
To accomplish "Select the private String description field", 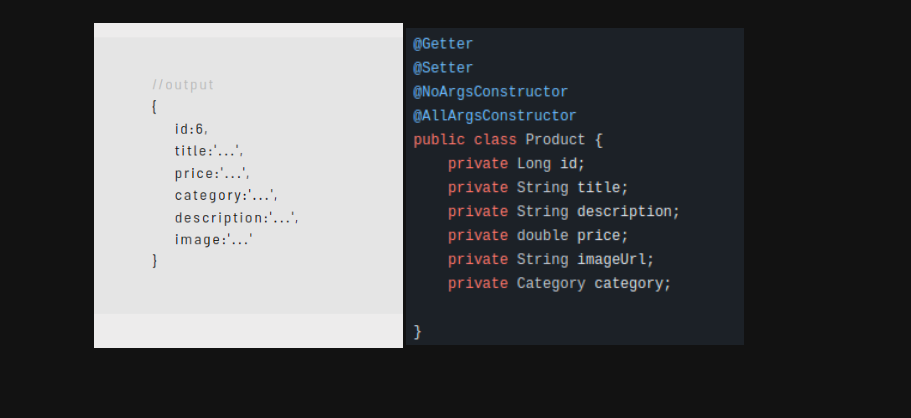I will (x=564, y=212).
